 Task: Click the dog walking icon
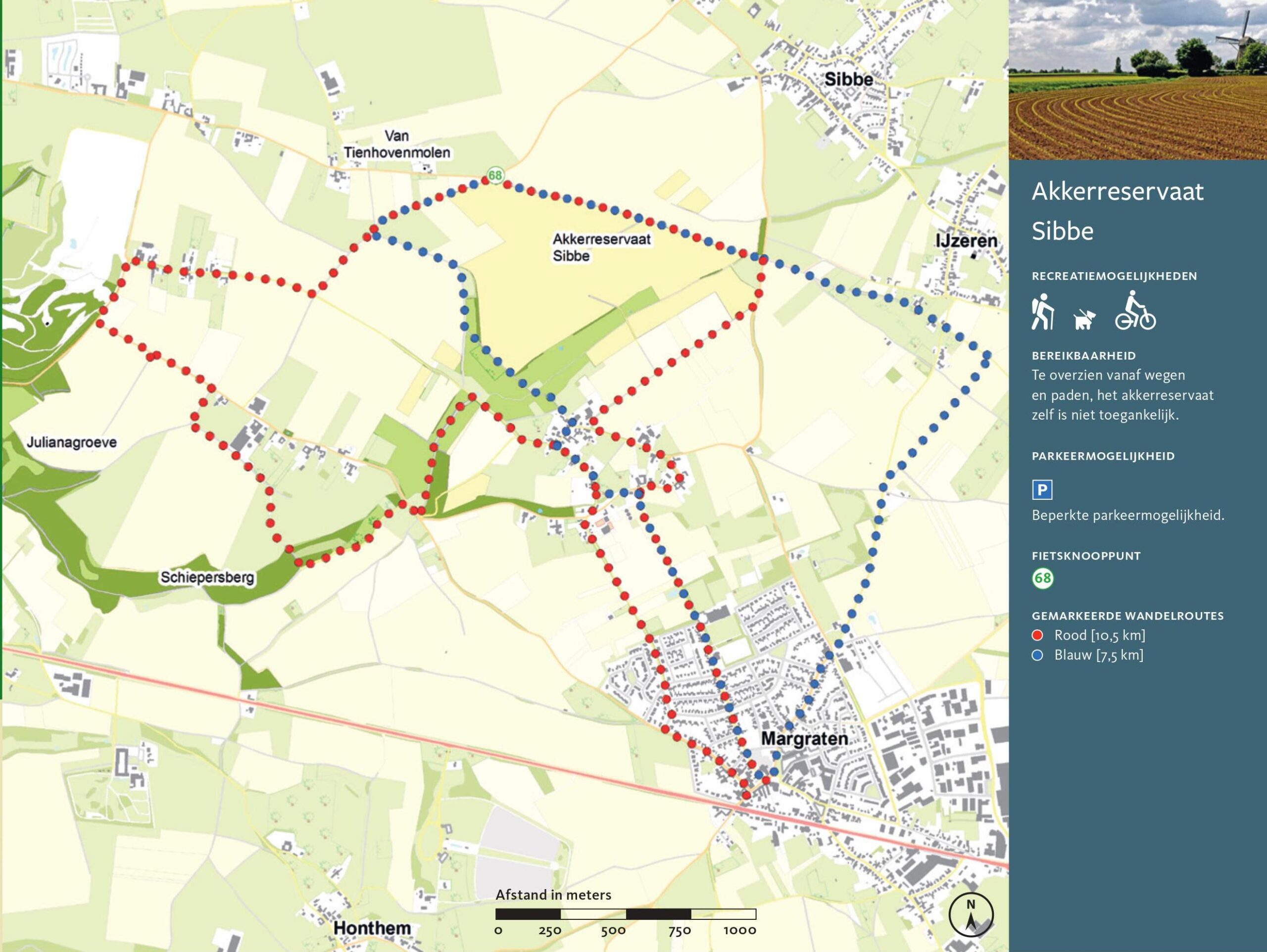tap(1084, 319)
